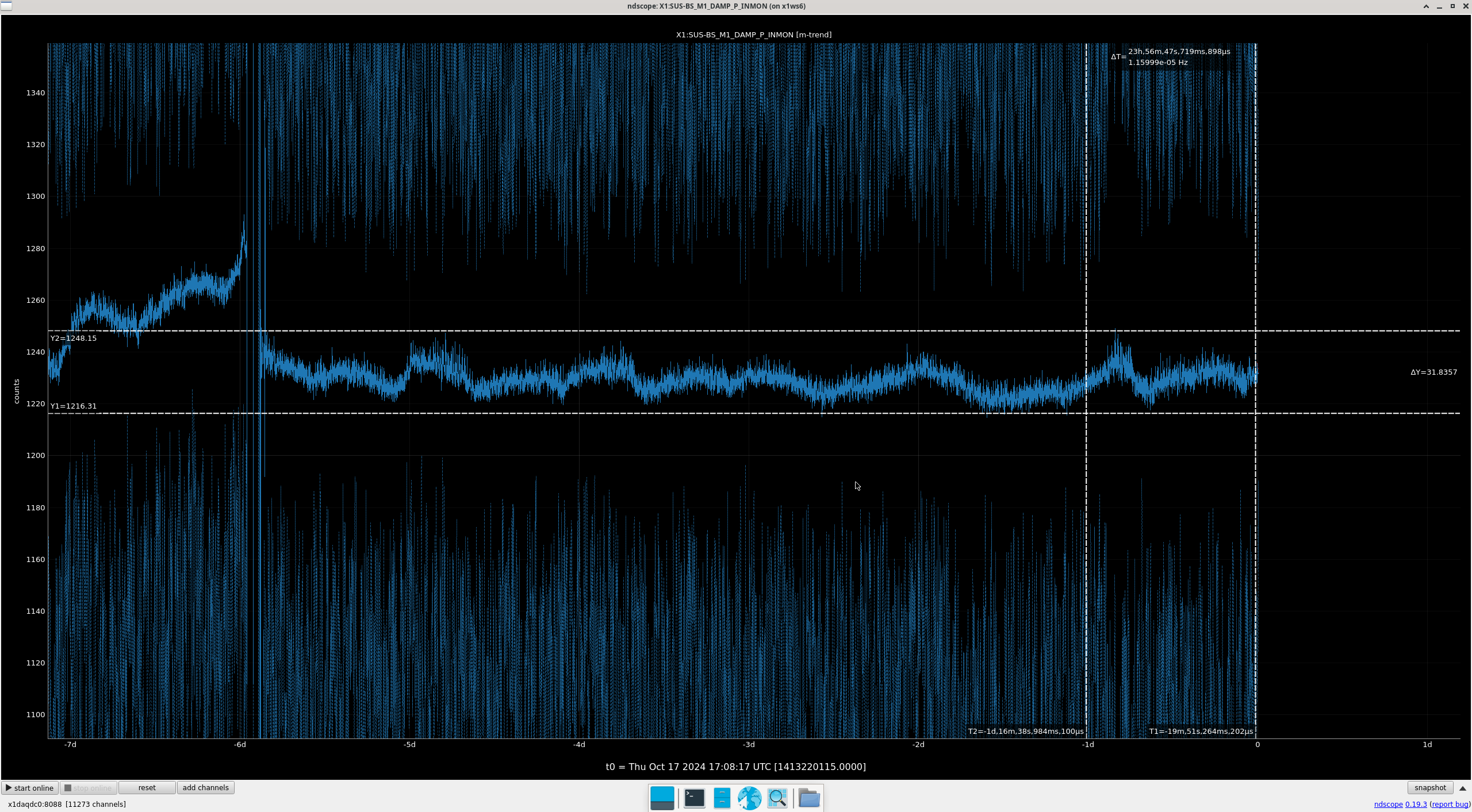Open the terminal emulator from the dock
This screenshot has height=812, width=1472.
click(694, 798)
